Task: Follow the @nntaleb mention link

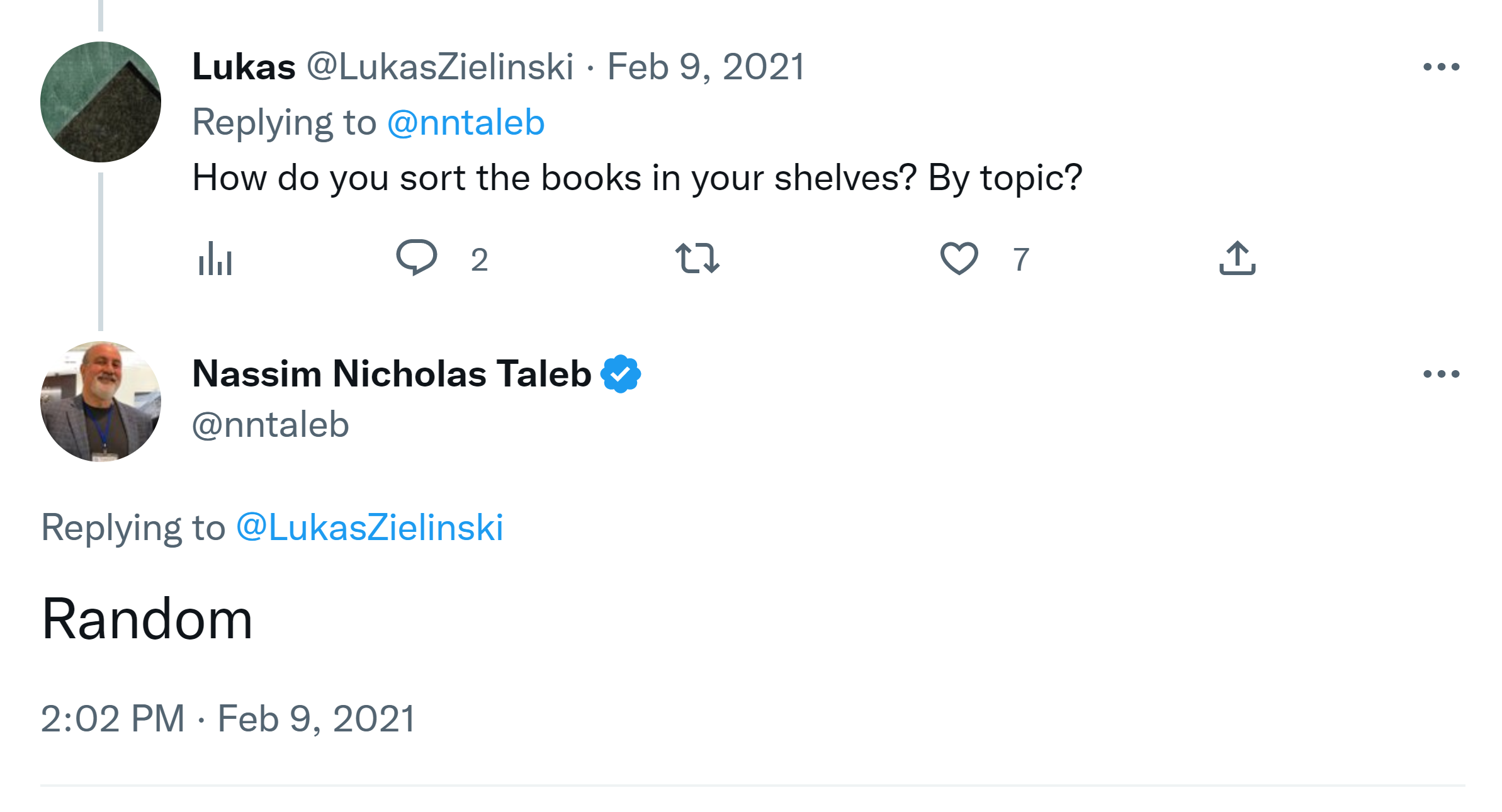Action: coord(466,122)
